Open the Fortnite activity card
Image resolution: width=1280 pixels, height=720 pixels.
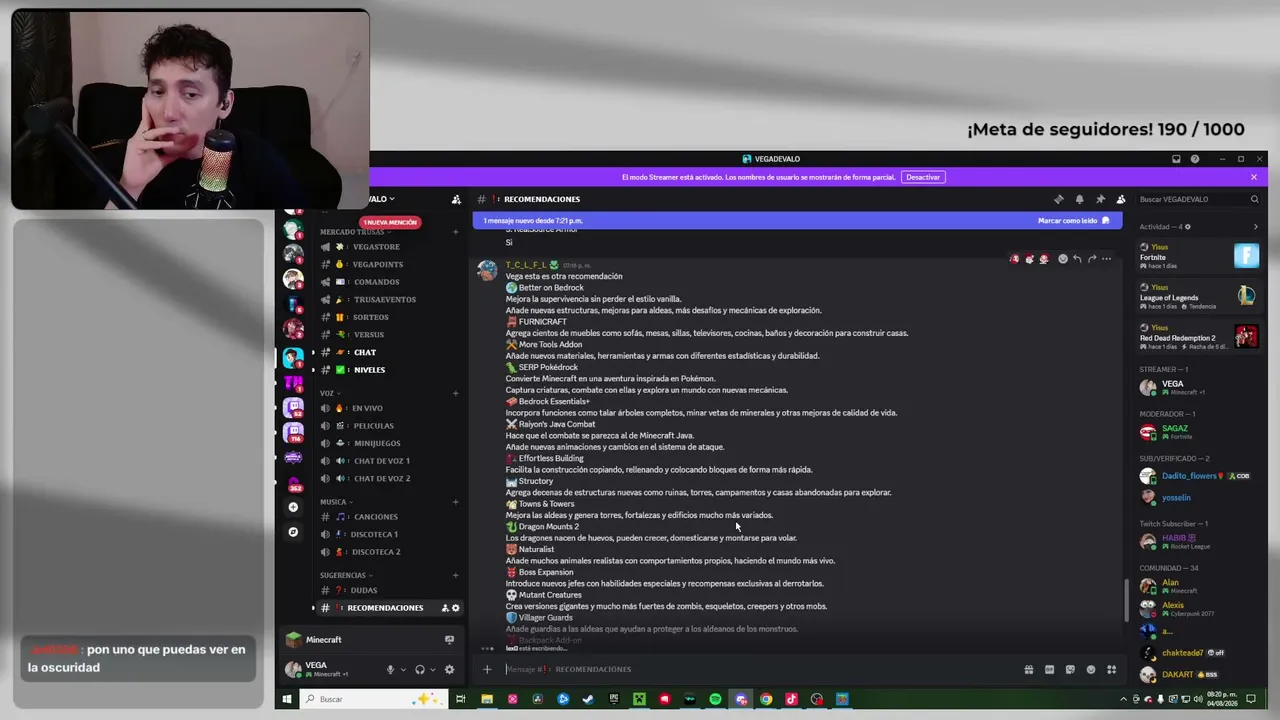click(x=1200, y=256)
